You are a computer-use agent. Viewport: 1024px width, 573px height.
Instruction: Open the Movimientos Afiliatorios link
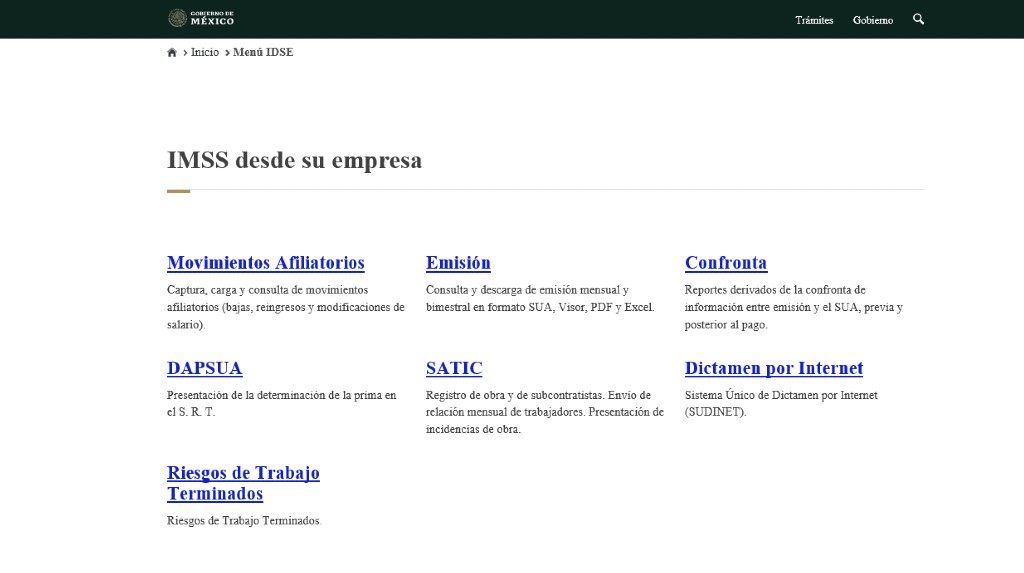(266, 263)
